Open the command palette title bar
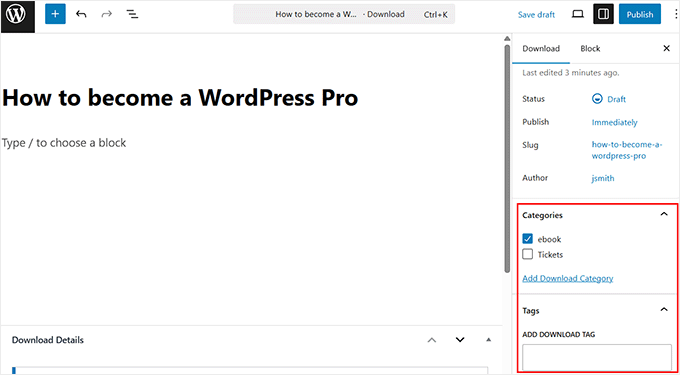 pyautogui.click(x=344, y=14)
